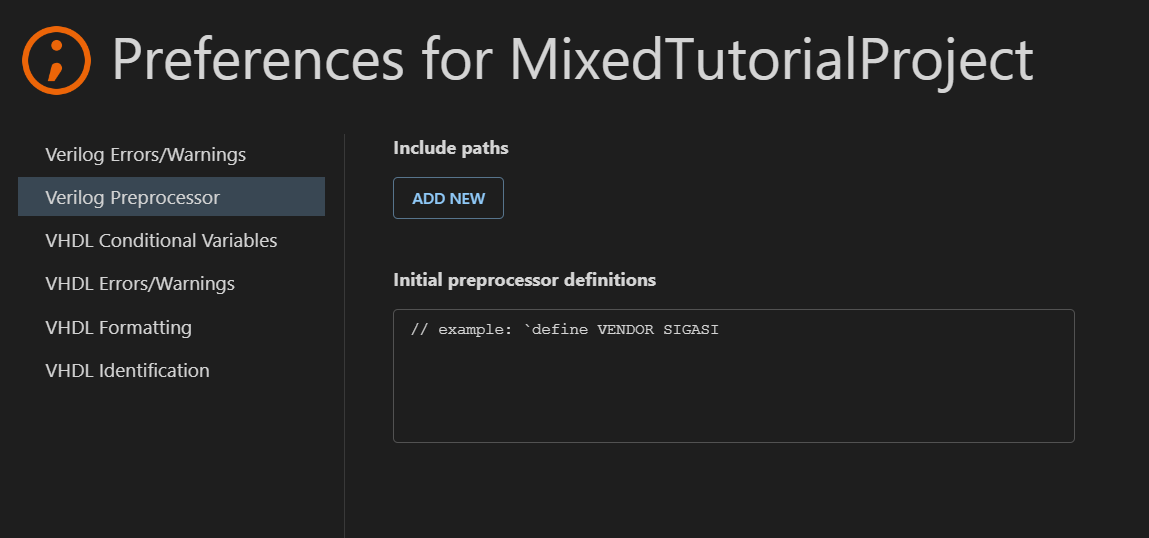Switch to VHDL Formatting settings

(118, 327)
